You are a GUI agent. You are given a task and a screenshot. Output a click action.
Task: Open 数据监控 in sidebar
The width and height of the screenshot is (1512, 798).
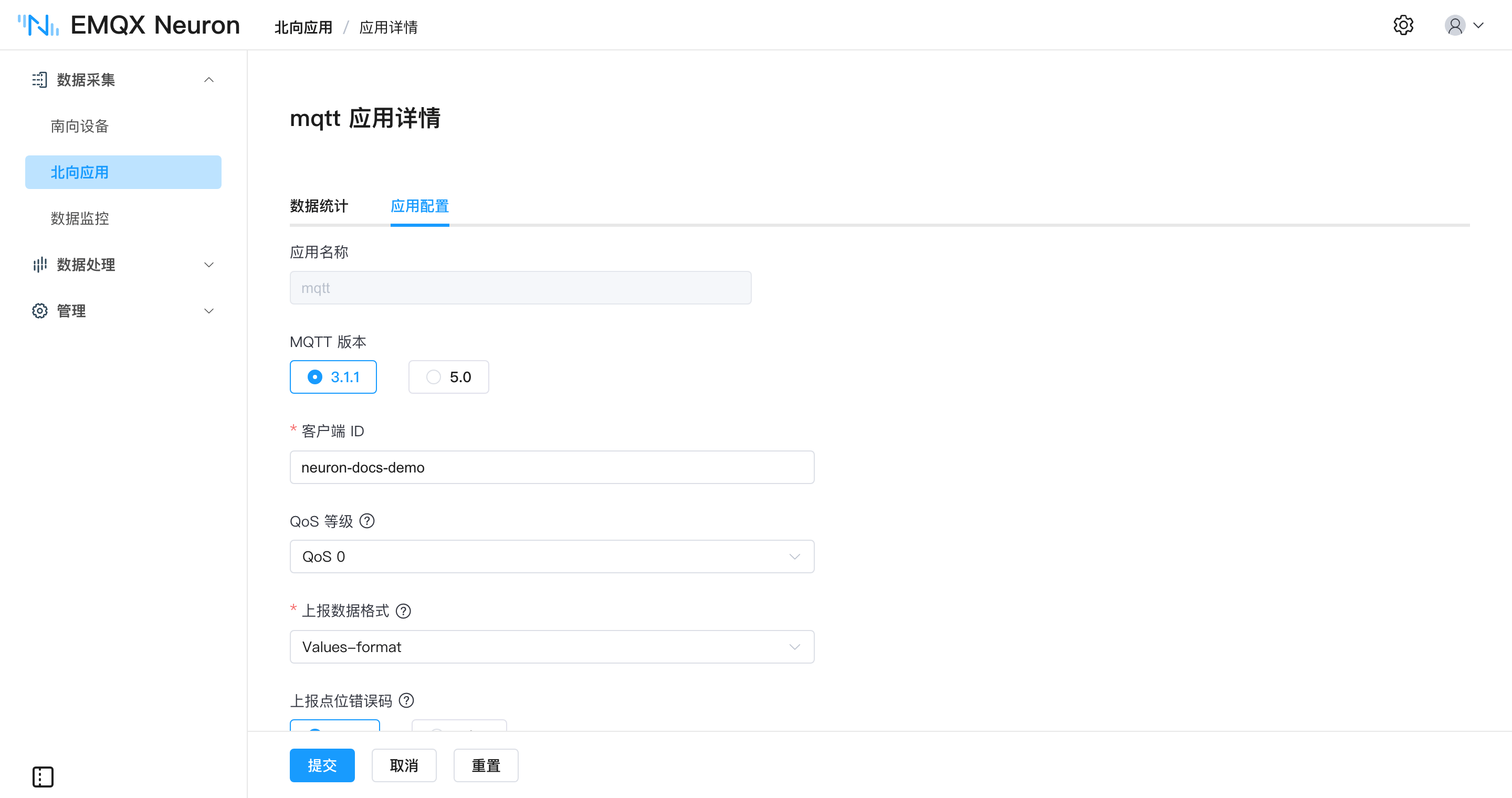(x=79, y=218)
